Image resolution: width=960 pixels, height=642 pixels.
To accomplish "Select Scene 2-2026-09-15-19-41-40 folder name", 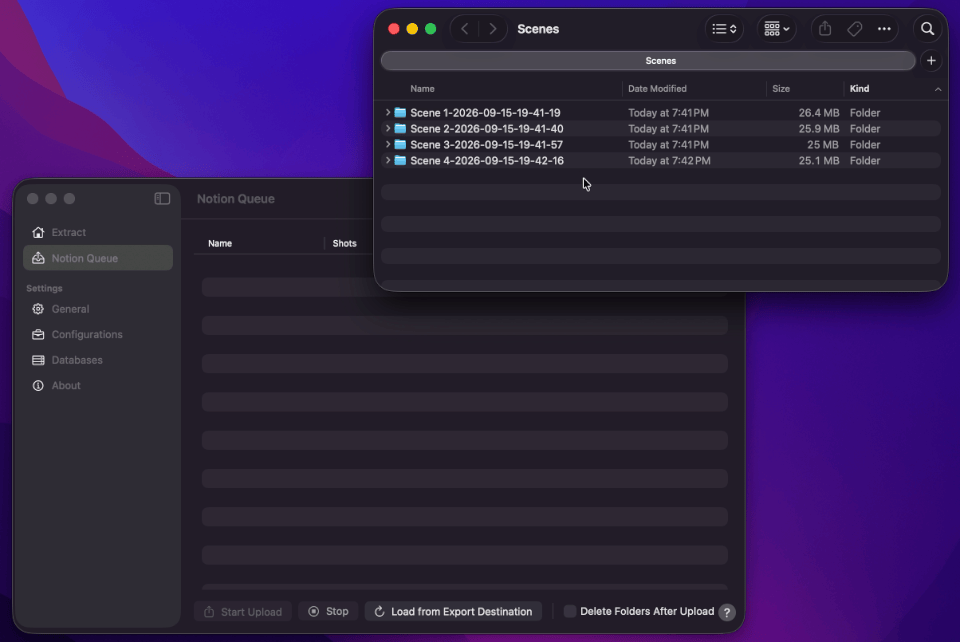I will click(487, 129).
